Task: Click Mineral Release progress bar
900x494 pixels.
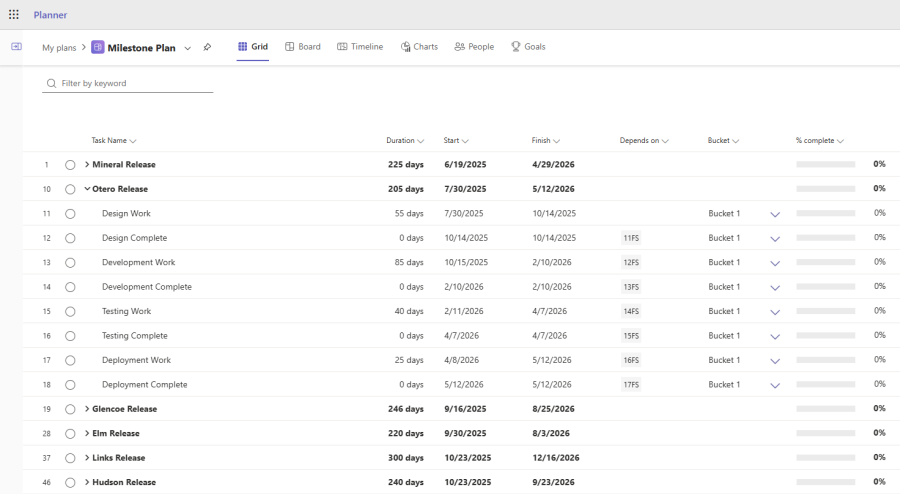Action: (x=825, y=165)
